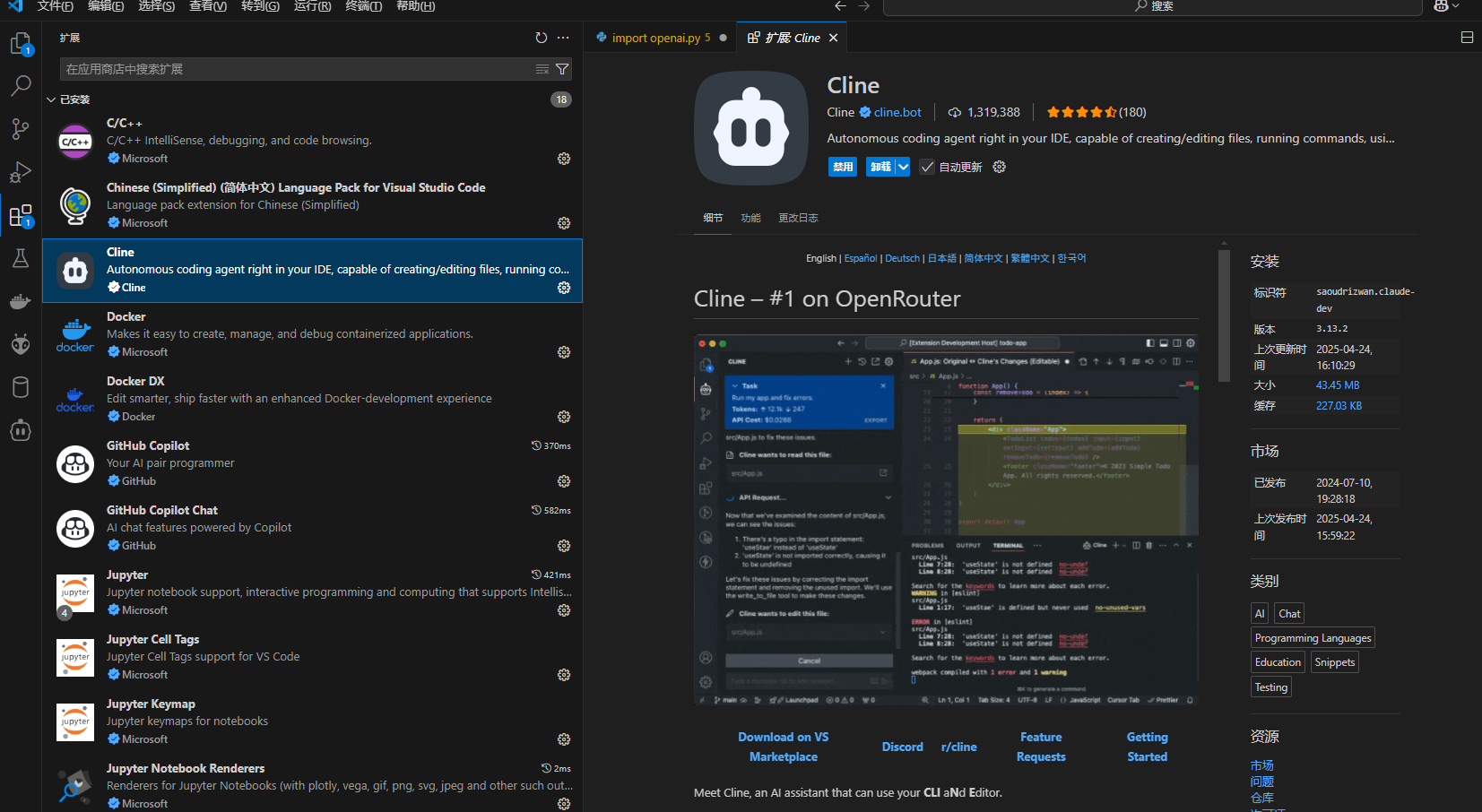Click the 禁用 button to disable Cline
The image size is (1482, 812).
842,167
